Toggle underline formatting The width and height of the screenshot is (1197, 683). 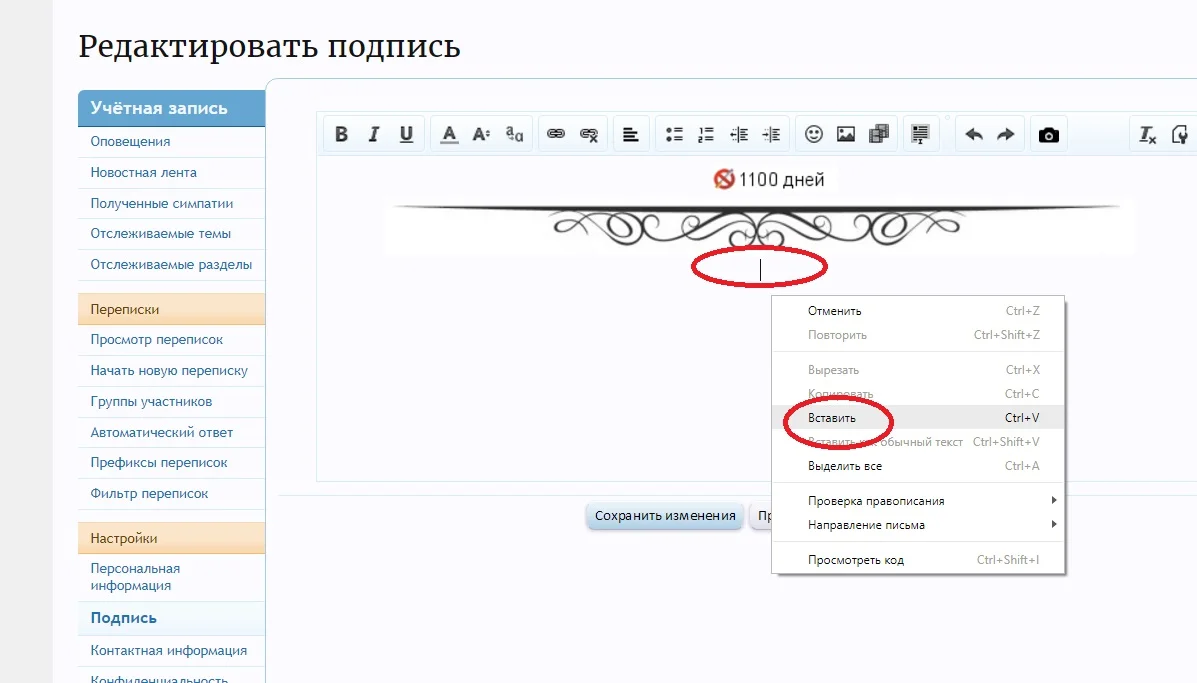click(x=406, y=133)
